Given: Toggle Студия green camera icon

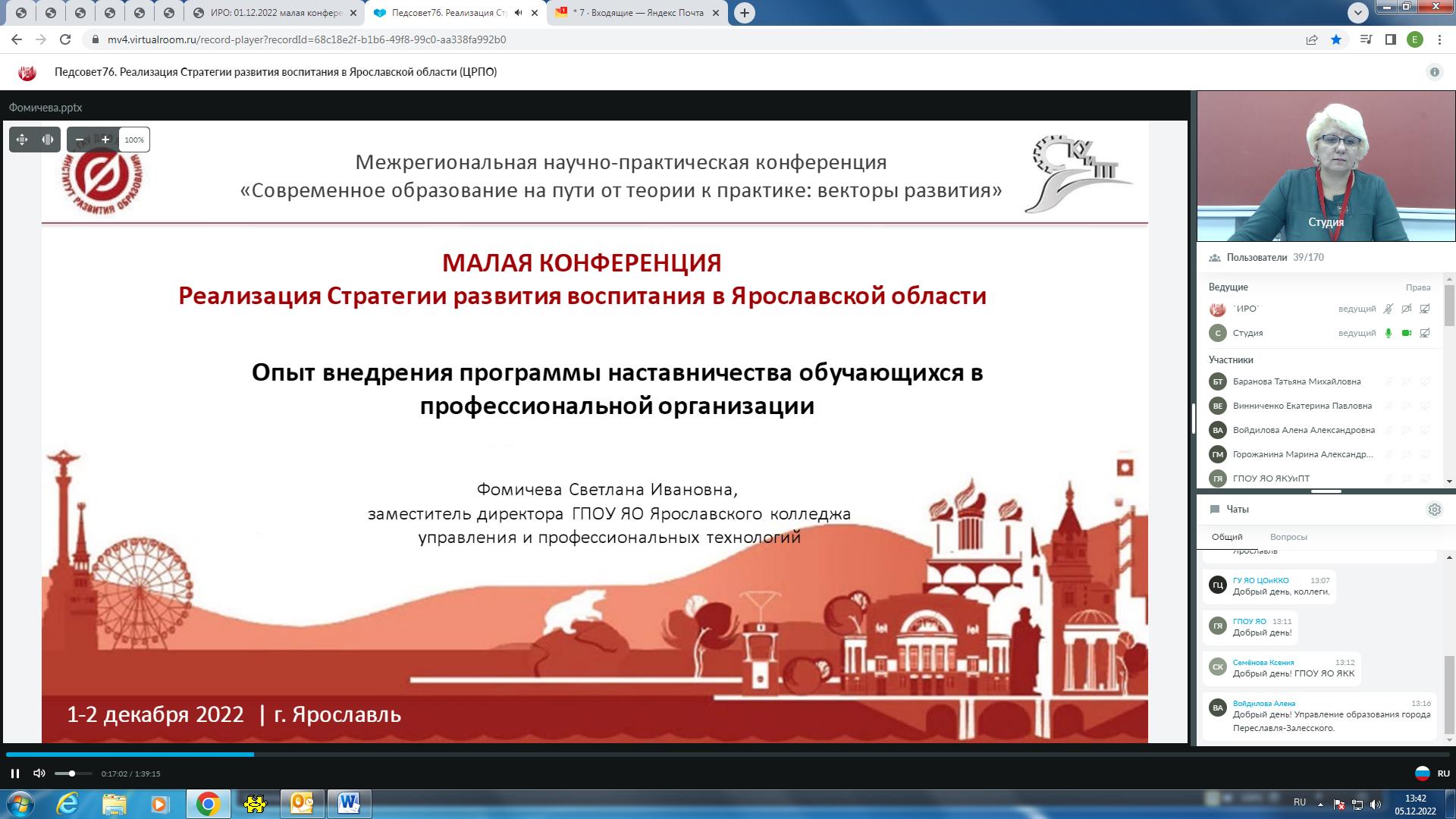Looking at the screenshot, I should coord(1407,333).
